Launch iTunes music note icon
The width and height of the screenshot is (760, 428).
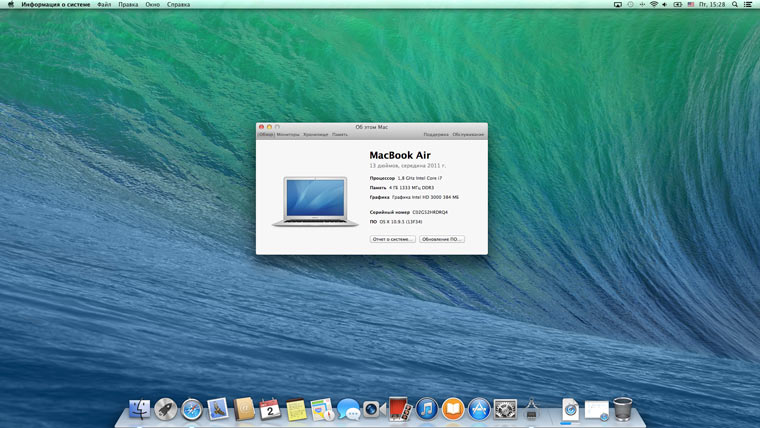click(427, 409)
